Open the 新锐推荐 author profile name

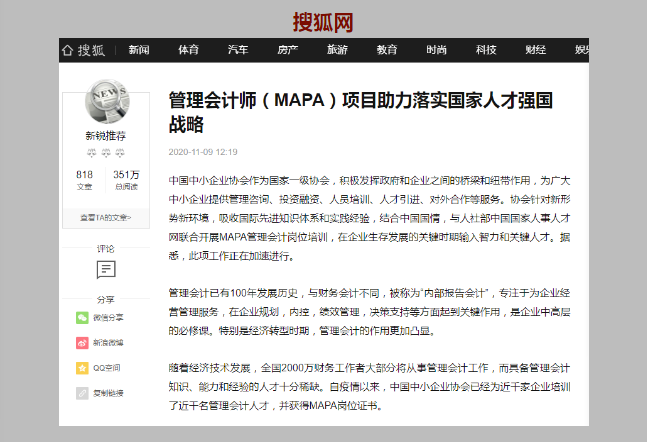click(106, 136)
